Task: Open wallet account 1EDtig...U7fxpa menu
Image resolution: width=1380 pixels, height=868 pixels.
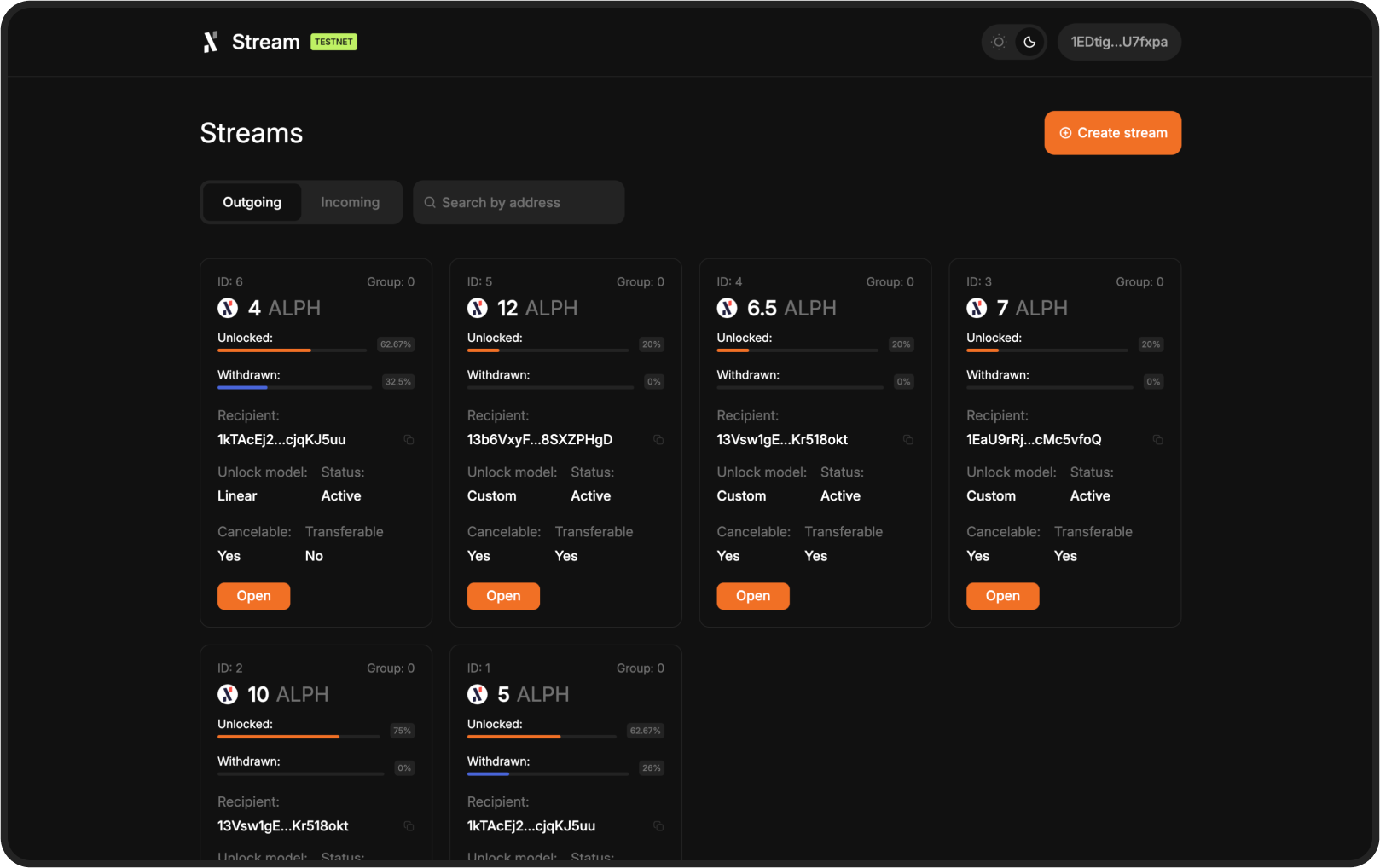Action: (1118, 42)
